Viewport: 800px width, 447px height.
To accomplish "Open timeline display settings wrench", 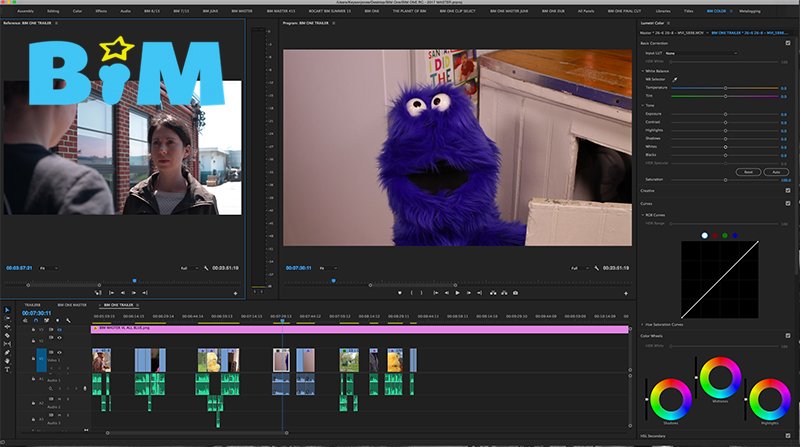I will [68, 320].
